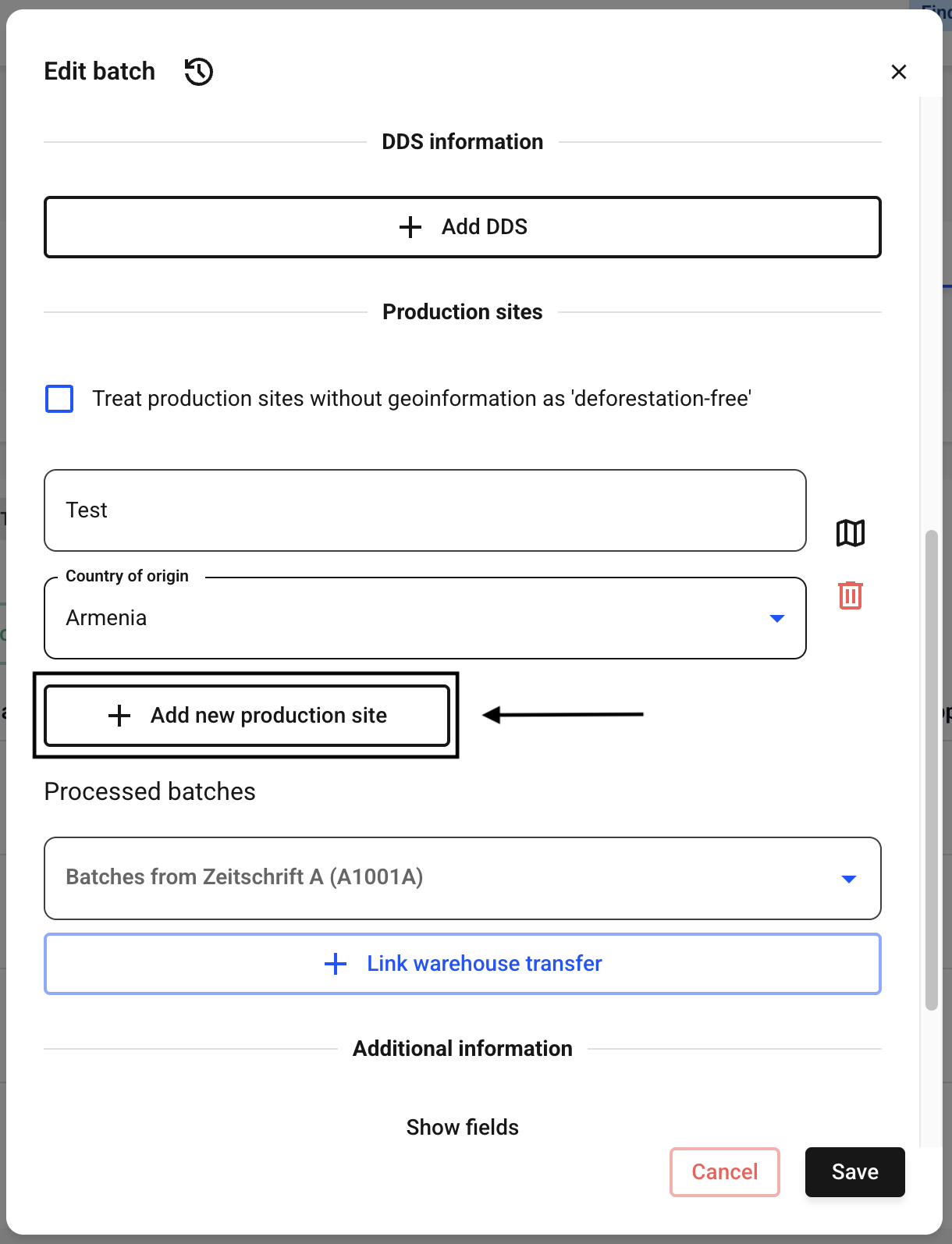Click blue plus icon of Link warehouse transfer
This screenshot has width=952, height=1244.
point(336,964)
